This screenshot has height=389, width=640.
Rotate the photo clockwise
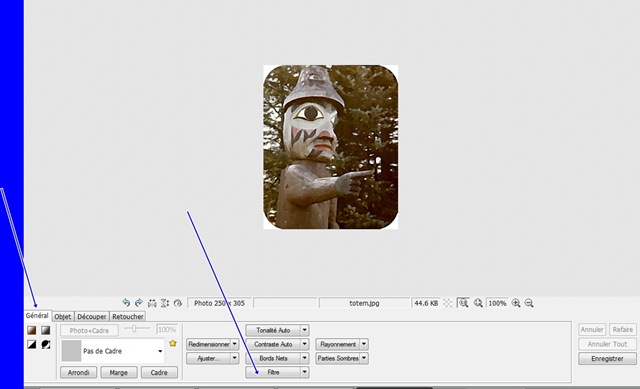139,303
